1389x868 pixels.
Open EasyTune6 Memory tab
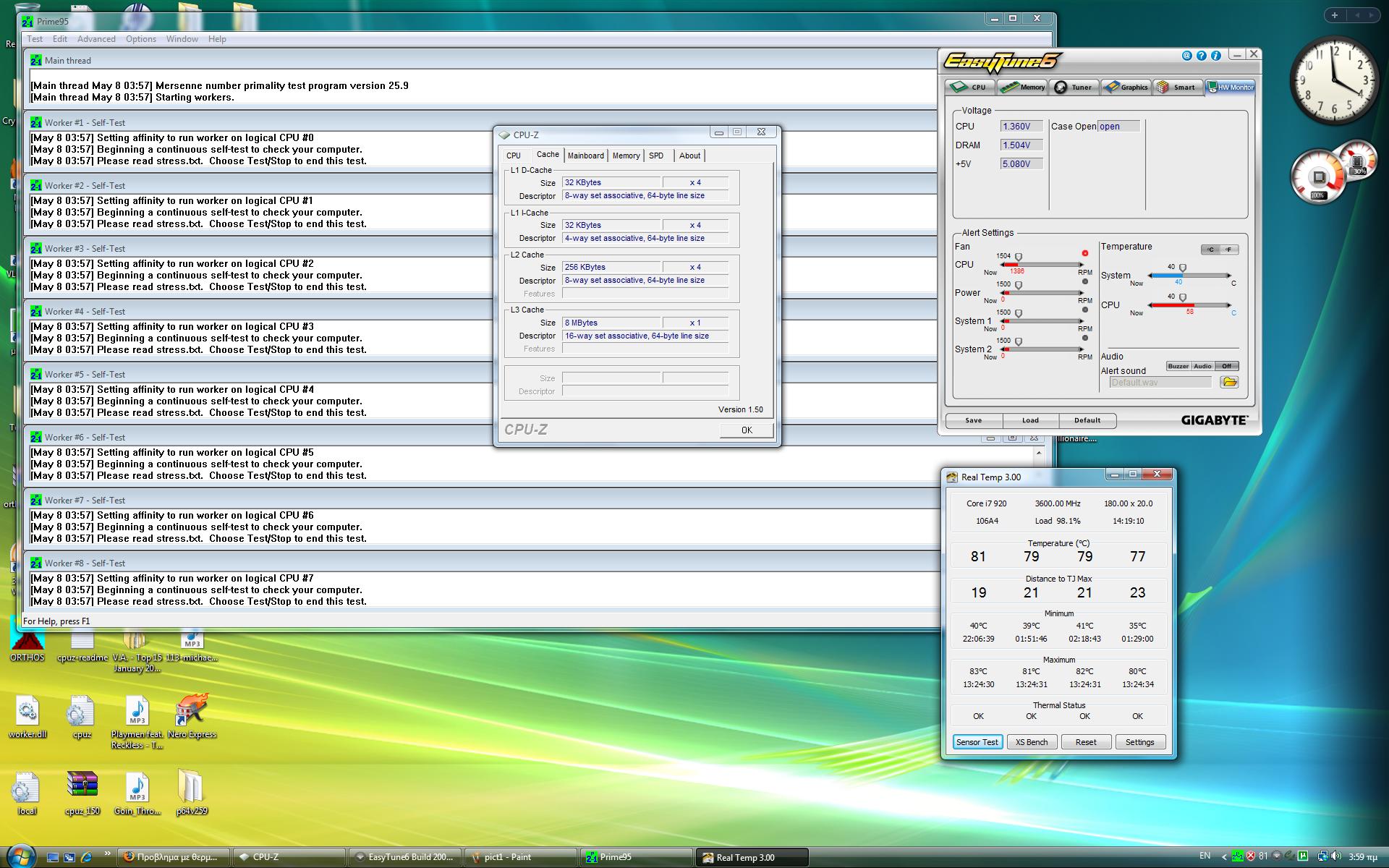(x=1023, y=88)
